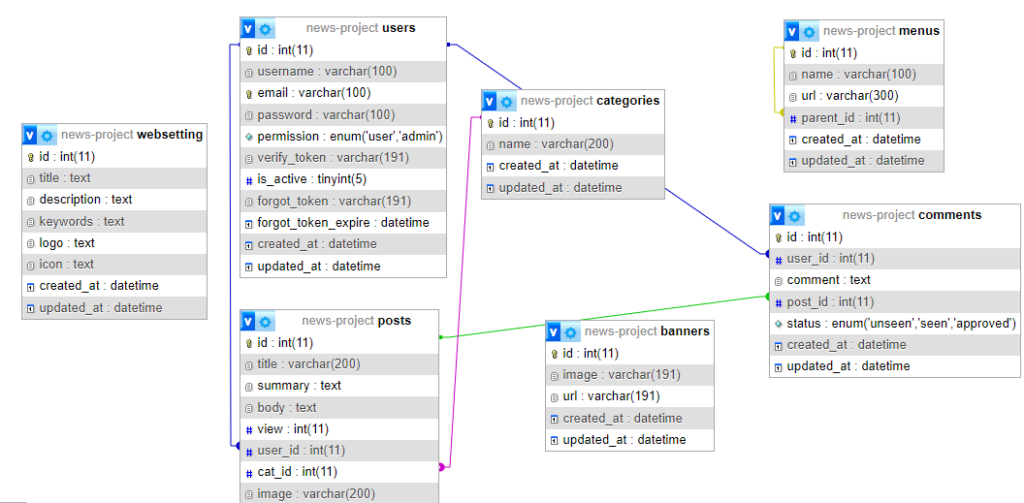Click the hash icon beside menus parent_id

(x=793, y=118)
